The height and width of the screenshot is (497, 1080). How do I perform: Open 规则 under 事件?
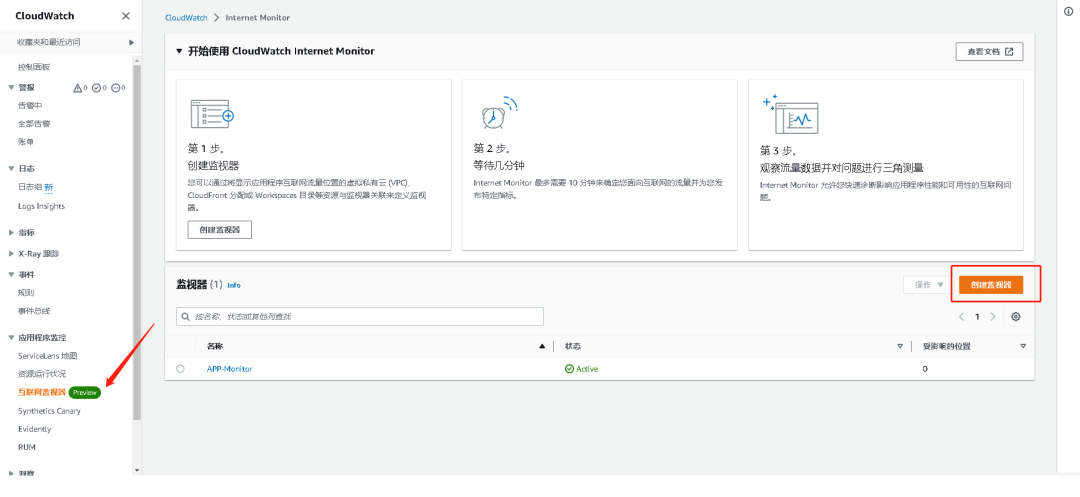click(25, 293)
